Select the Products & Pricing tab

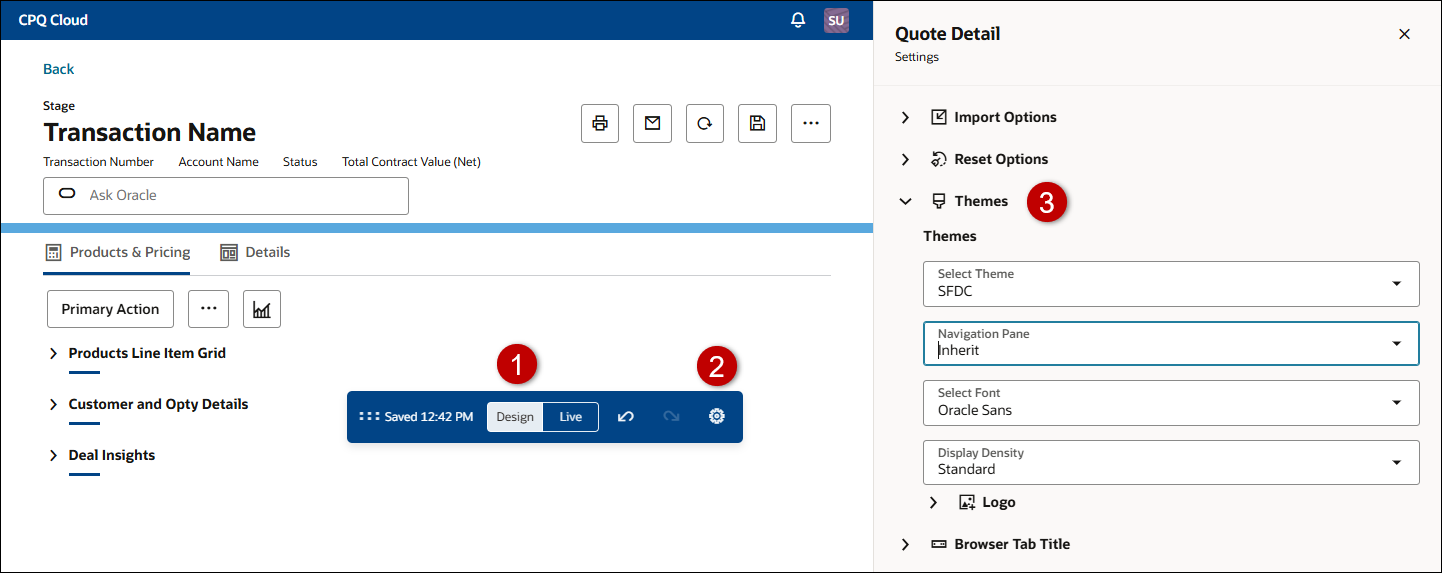coord(118,252)
